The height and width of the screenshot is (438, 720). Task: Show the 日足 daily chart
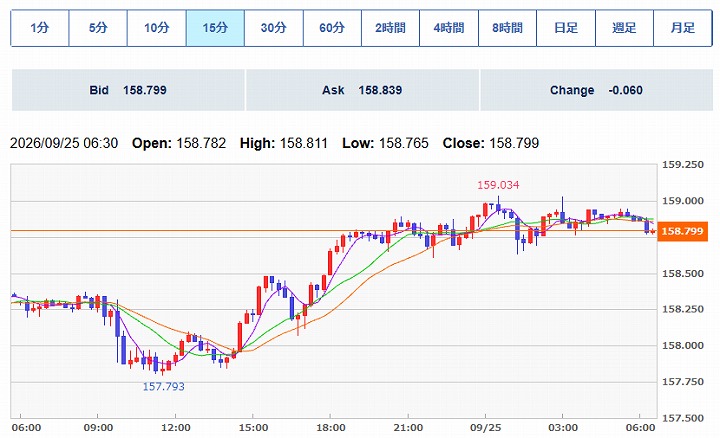566,28
